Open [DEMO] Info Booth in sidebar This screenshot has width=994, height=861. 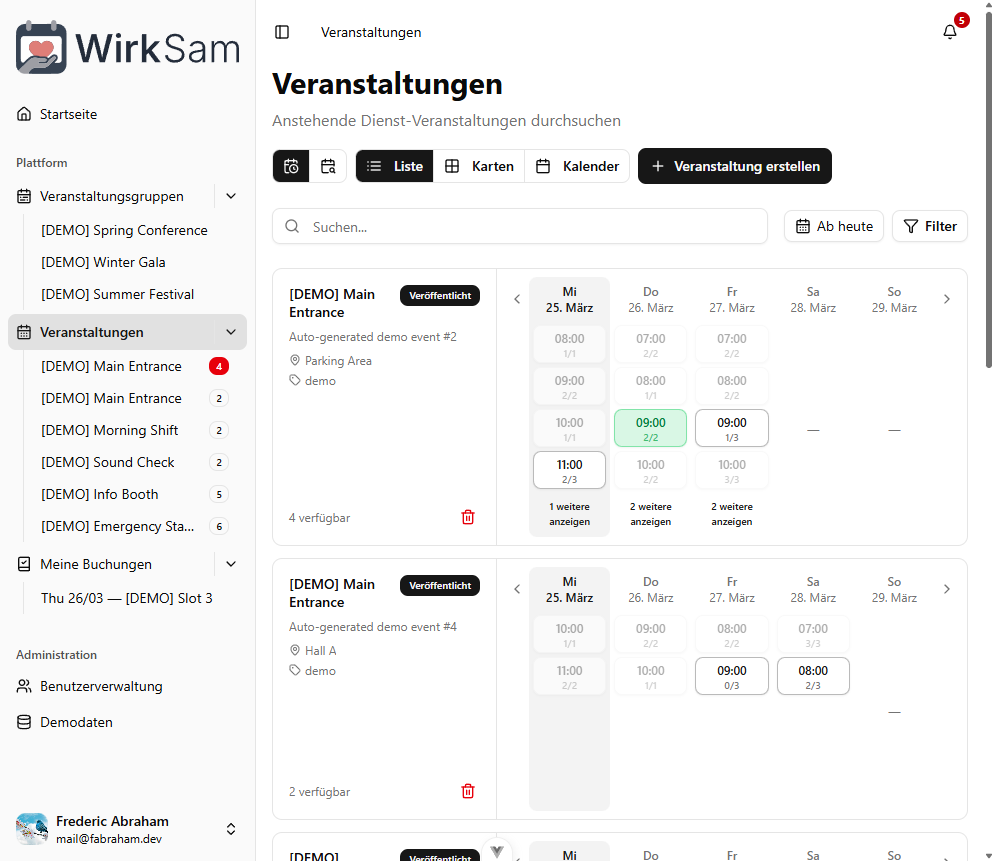point(134,495)
